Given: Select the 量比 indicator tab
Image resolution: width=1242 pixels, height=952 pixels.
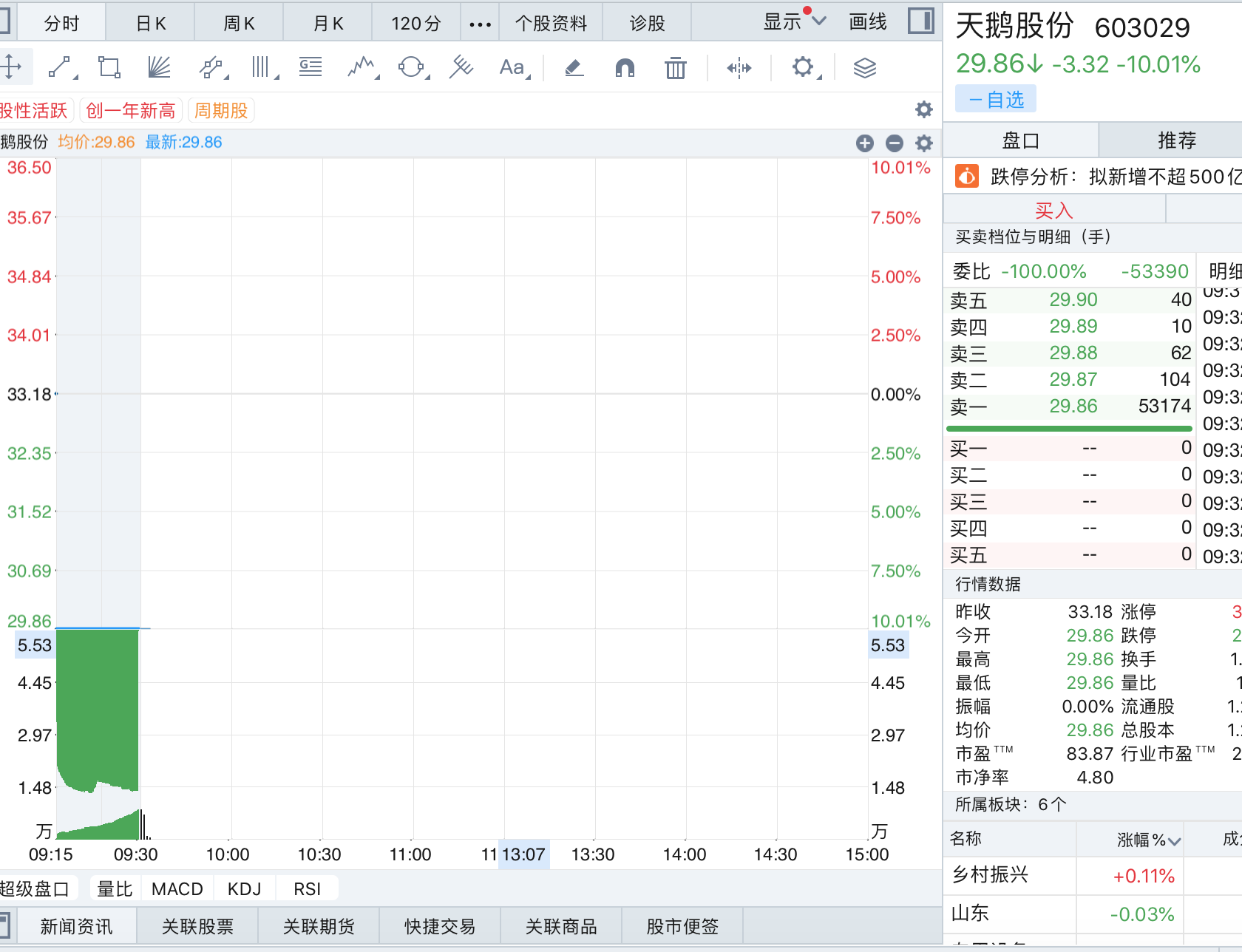Looking at the screenshot, I should point(115,888).
